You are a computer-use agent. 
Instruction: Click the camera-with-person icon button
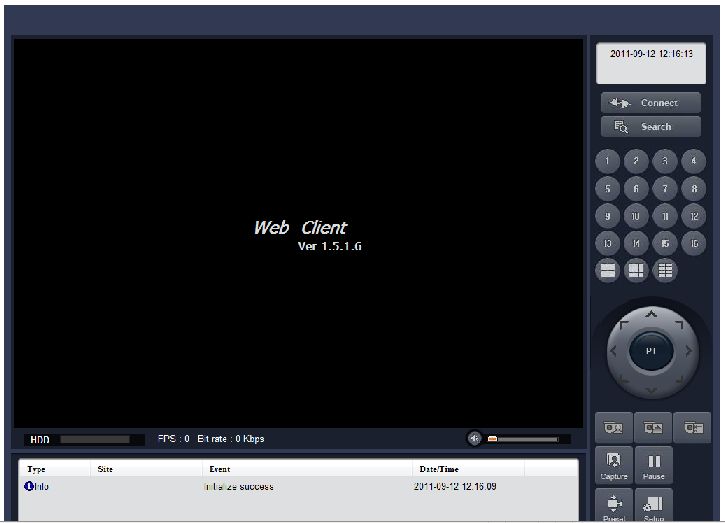pos(614,428)
